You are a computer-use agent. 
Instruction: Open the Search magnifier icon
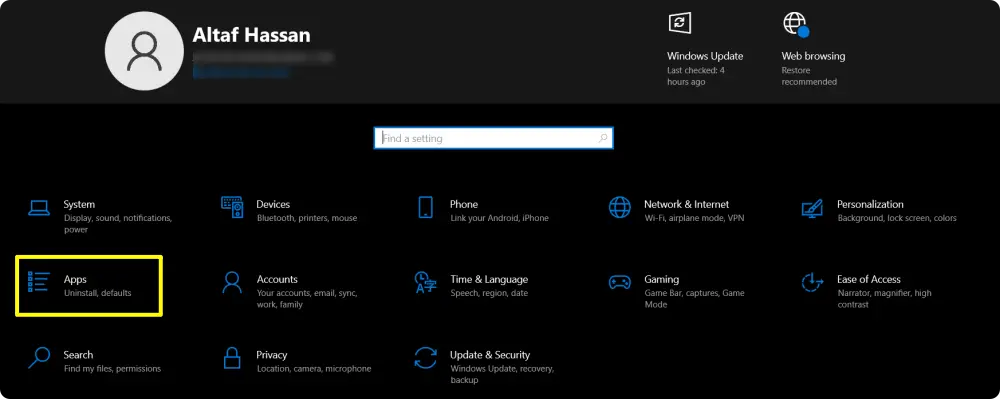pyautogui.click(x=39, y=357)
